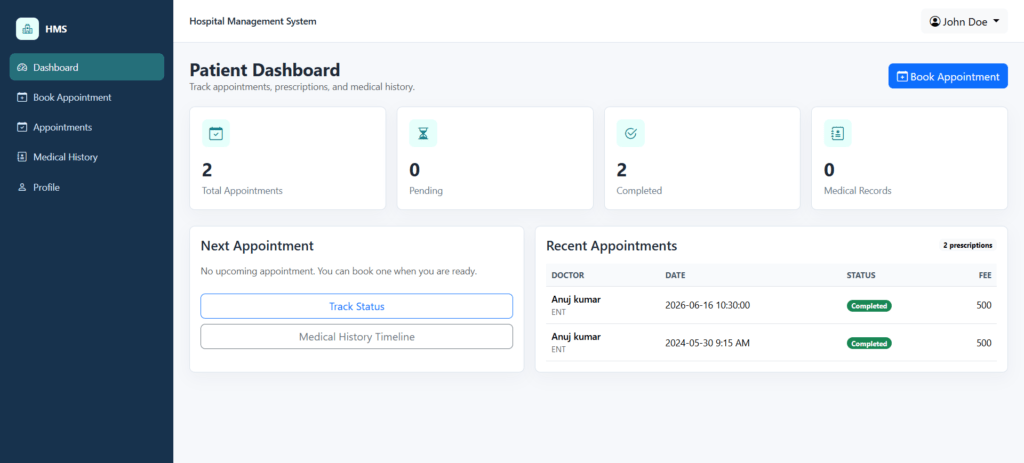Image resolution: width=1024 pixels, height=463 pixels.
Task: Click the Medical History Timeline button
Action: tap(357, 337)
